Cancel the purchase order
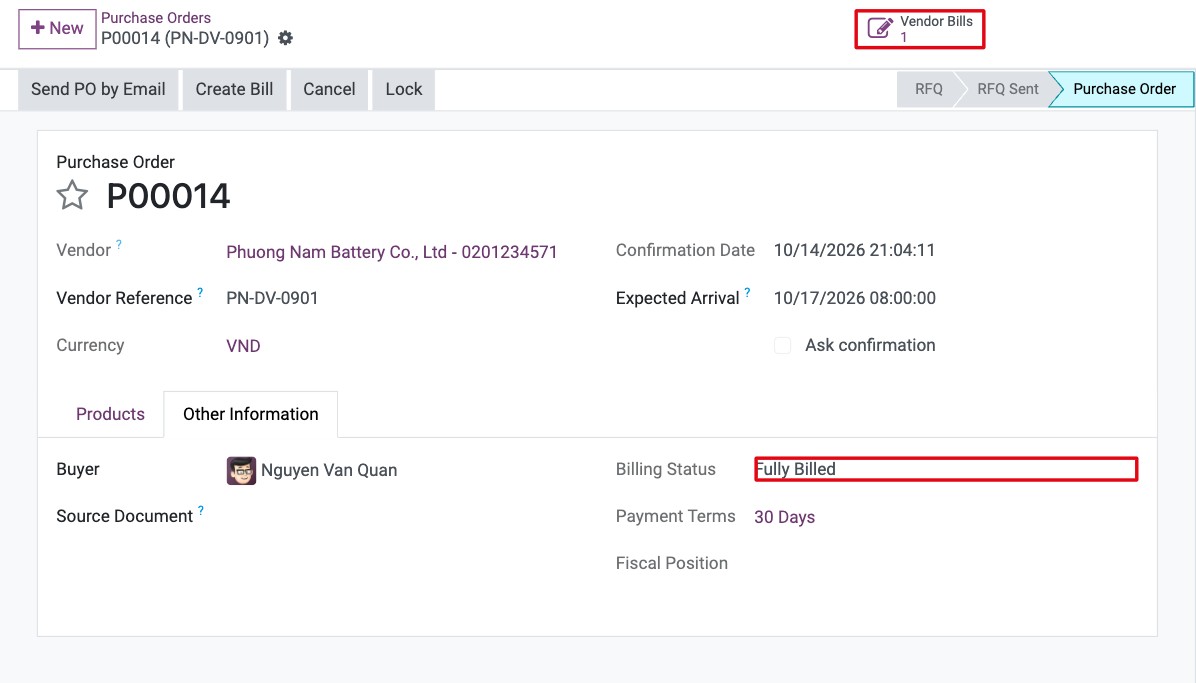Screen dimensions: 1196x683 [330, 89]
